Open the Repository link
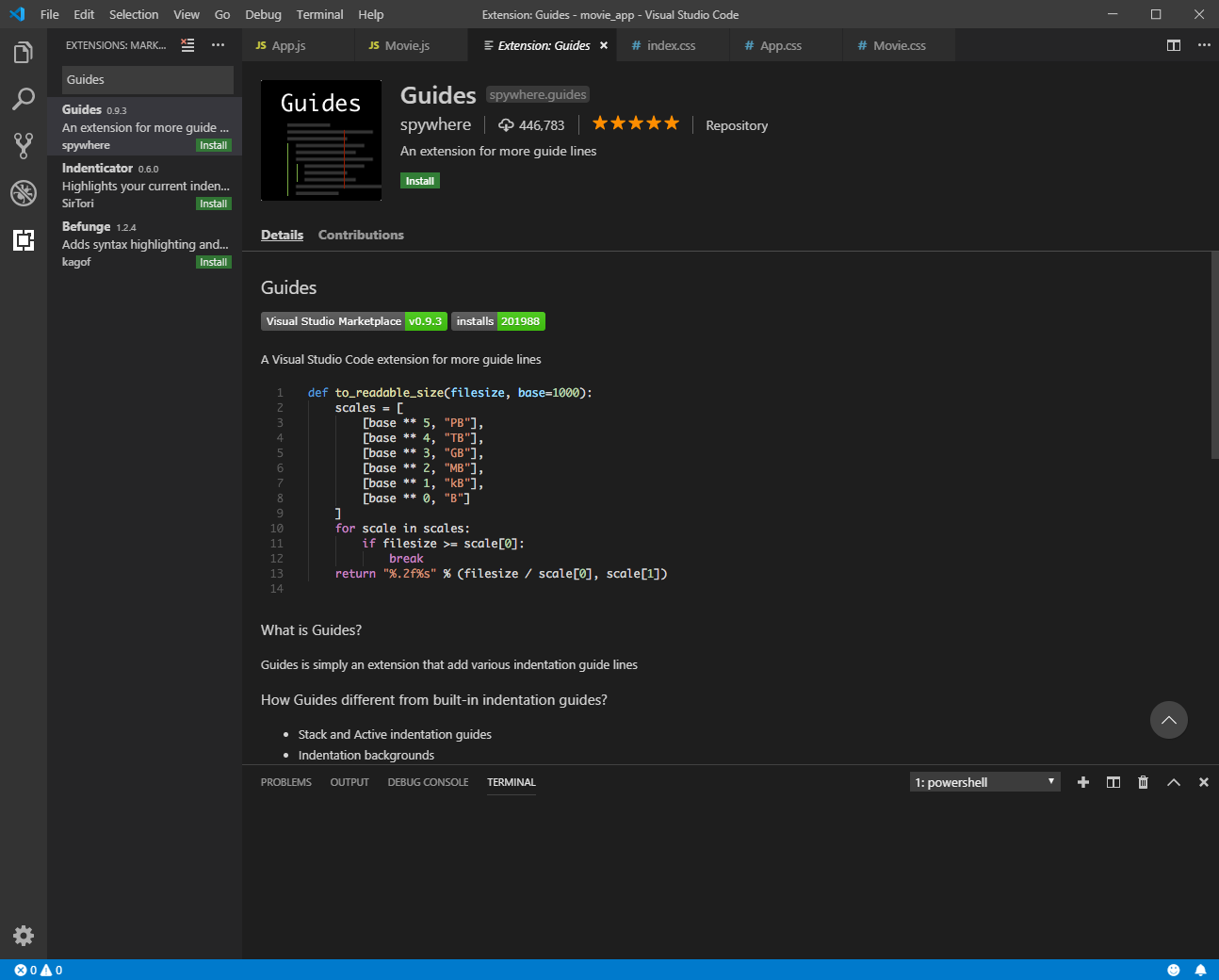This screenshot has width=1219, height=980. tap(737, 125)
